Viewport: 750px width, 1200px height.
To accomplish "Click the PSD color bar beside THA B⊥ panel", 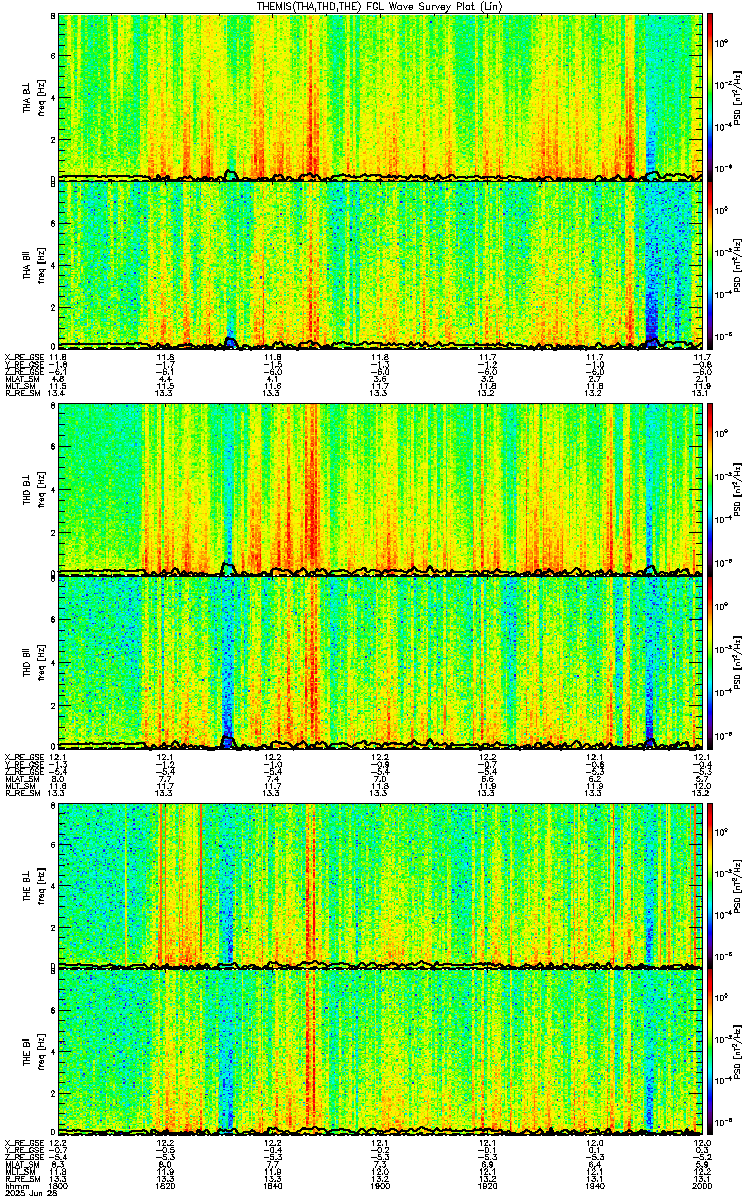I will point(710,95).
